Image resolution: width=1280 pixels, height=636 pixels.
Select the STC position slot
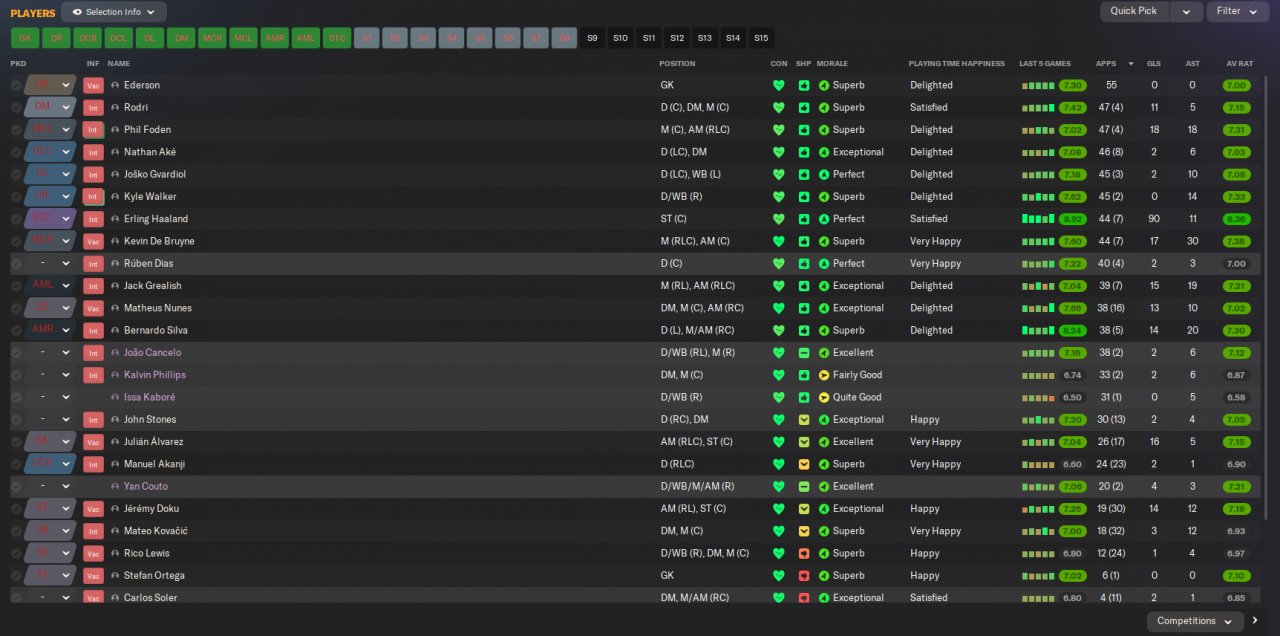(336, 38)
